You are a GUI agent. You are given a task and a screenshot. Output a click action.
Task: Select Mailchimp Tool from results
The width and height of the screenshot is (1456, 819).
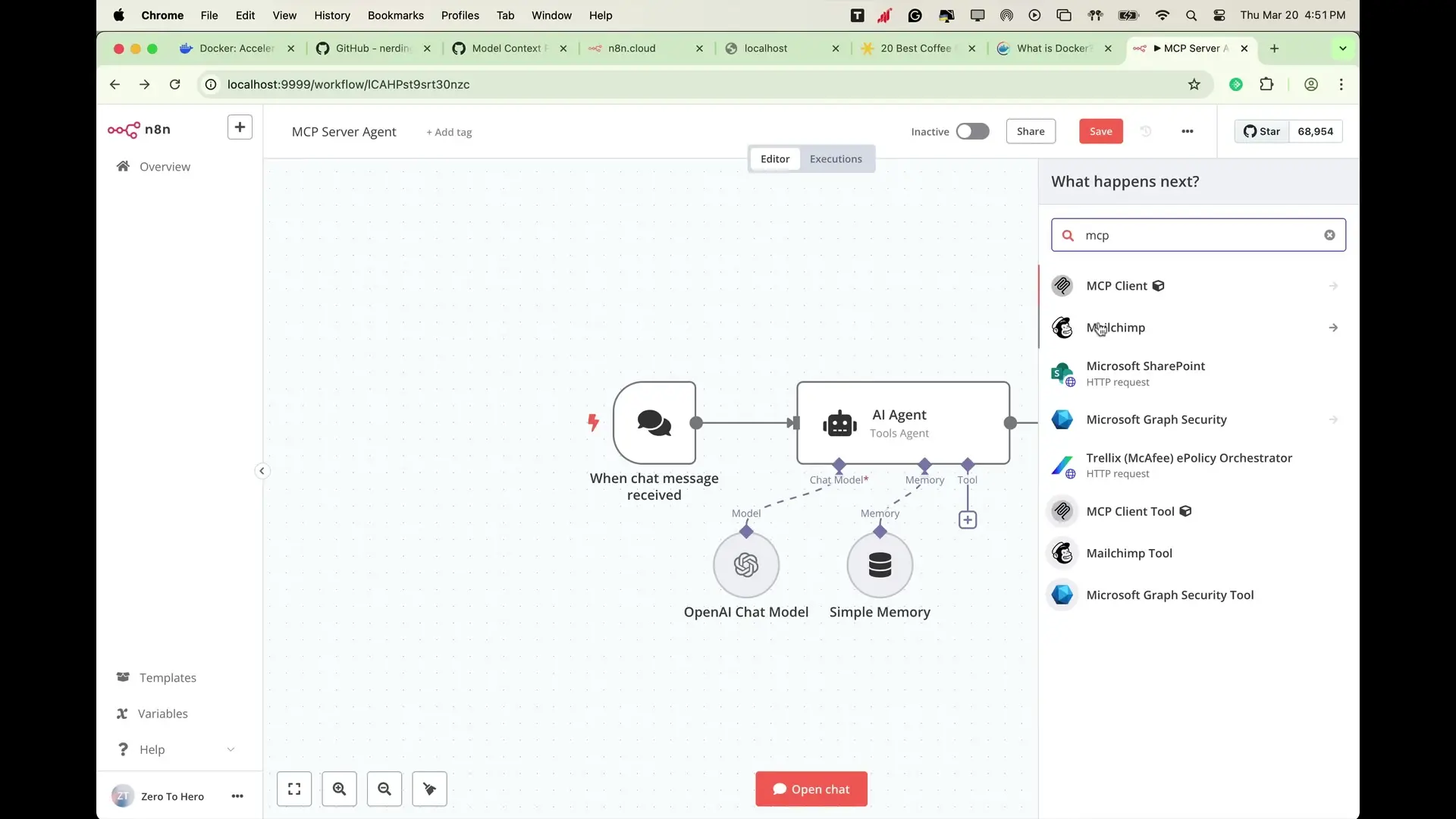coord(1198,553)
